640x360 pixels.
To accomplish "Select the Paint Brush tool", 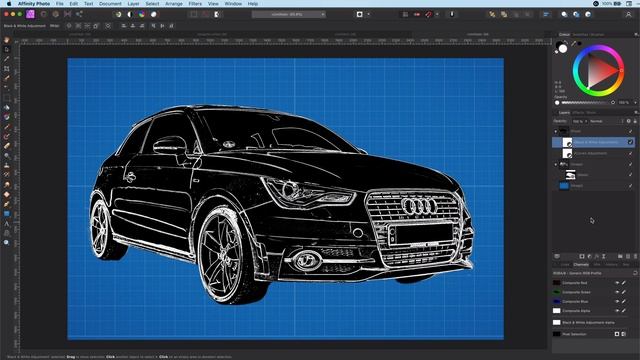I will click(7, 127).
